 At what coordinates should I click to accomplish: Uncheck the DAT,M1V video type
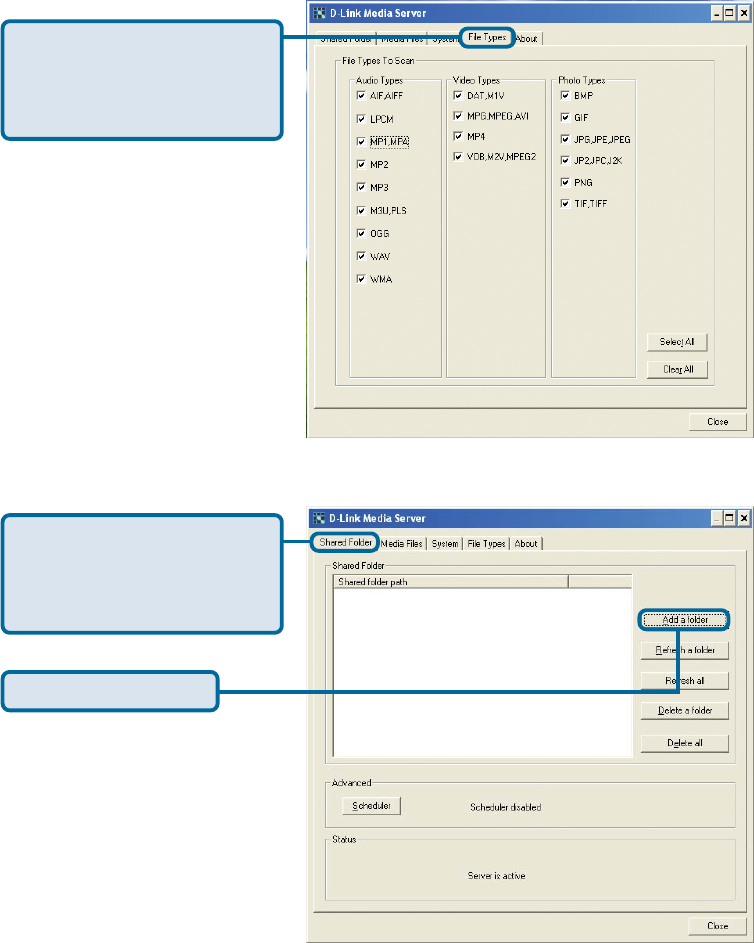click(458, 96)
